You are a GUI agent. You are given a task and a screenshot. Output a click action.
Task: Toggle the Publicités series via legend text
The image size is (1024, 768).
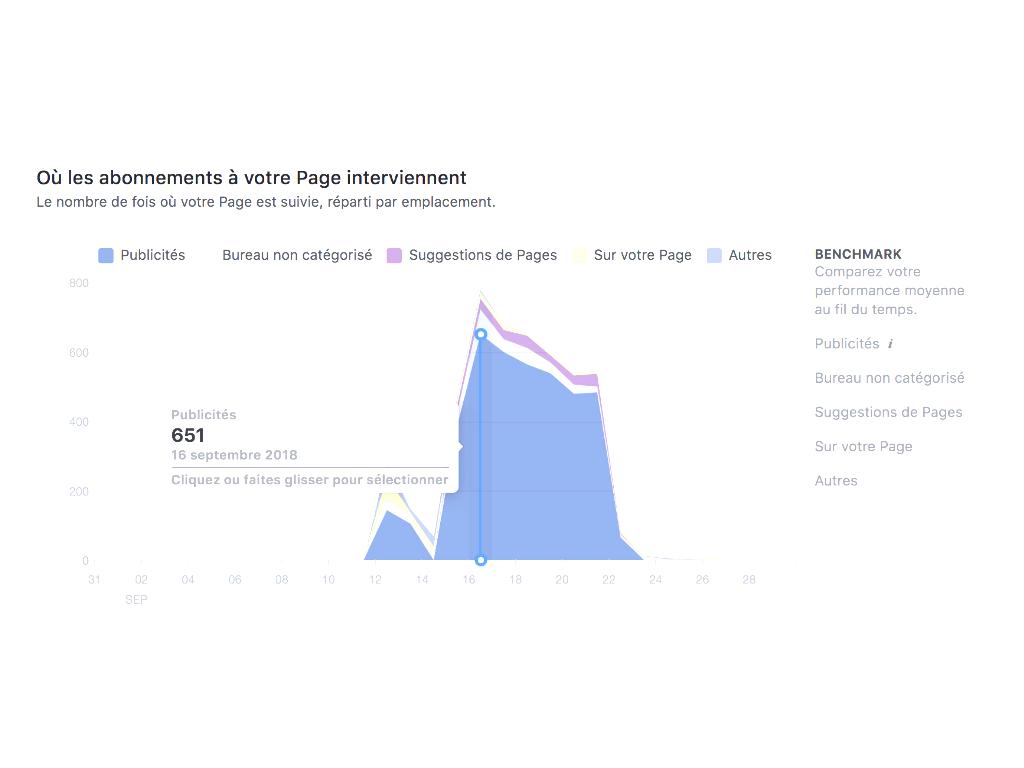coord(153,255)
